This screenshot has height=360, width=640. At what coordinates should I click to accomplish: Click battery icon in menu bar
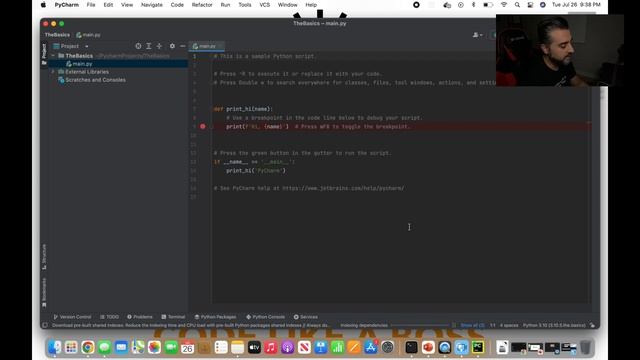pyautogui.click(x=488, y=5)
